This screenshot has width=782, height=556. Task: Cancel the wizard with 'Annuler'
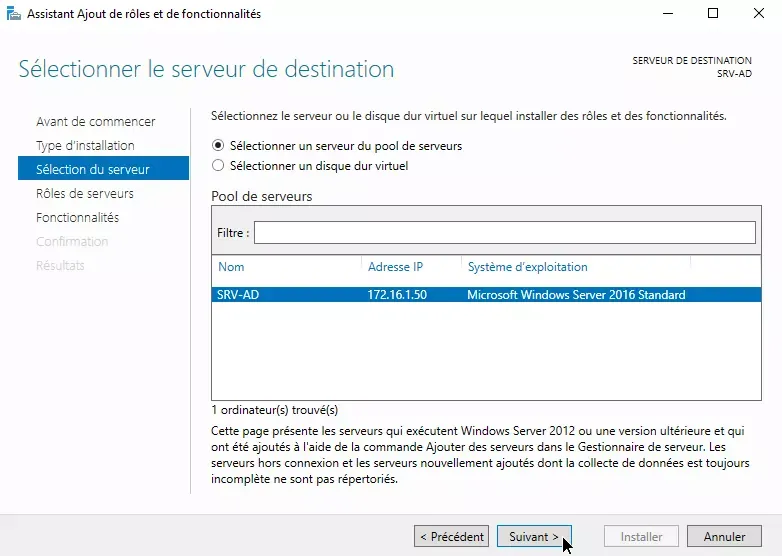pos(724,537)
